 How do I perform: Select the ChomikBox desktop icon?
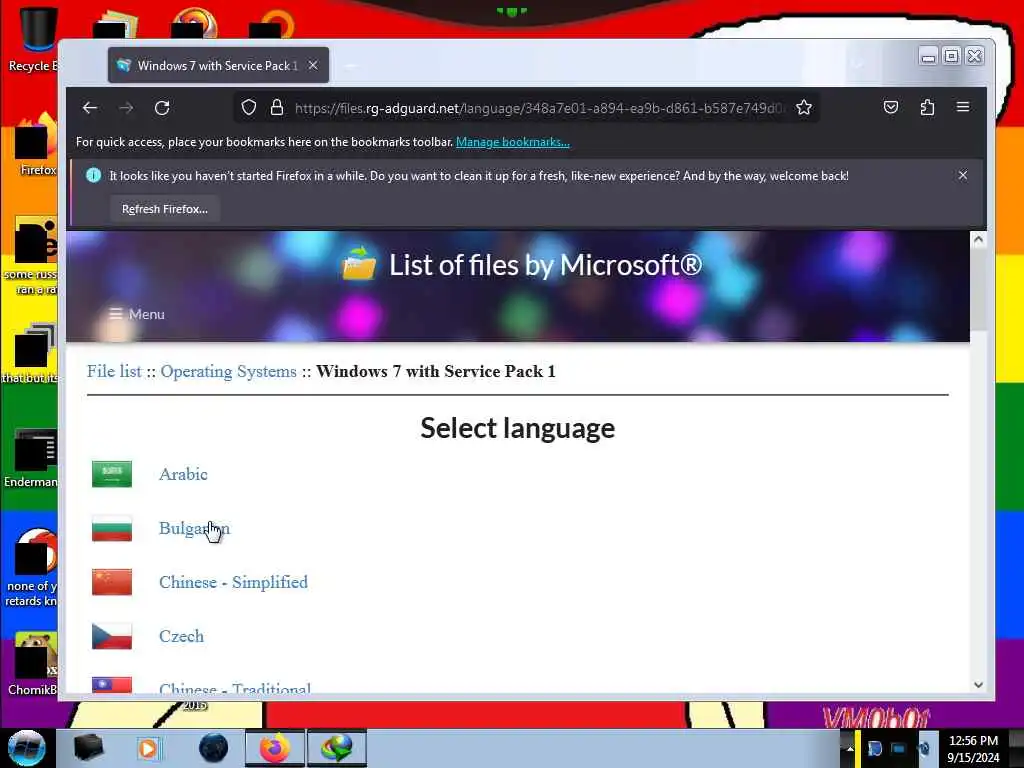[31, 664]
